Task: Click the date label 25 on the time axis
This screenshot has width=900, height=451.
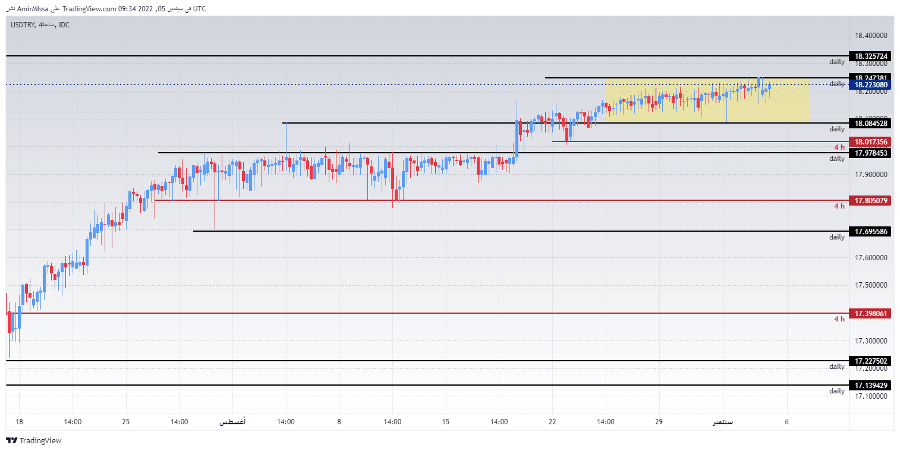Action: [x=126, y=422]
